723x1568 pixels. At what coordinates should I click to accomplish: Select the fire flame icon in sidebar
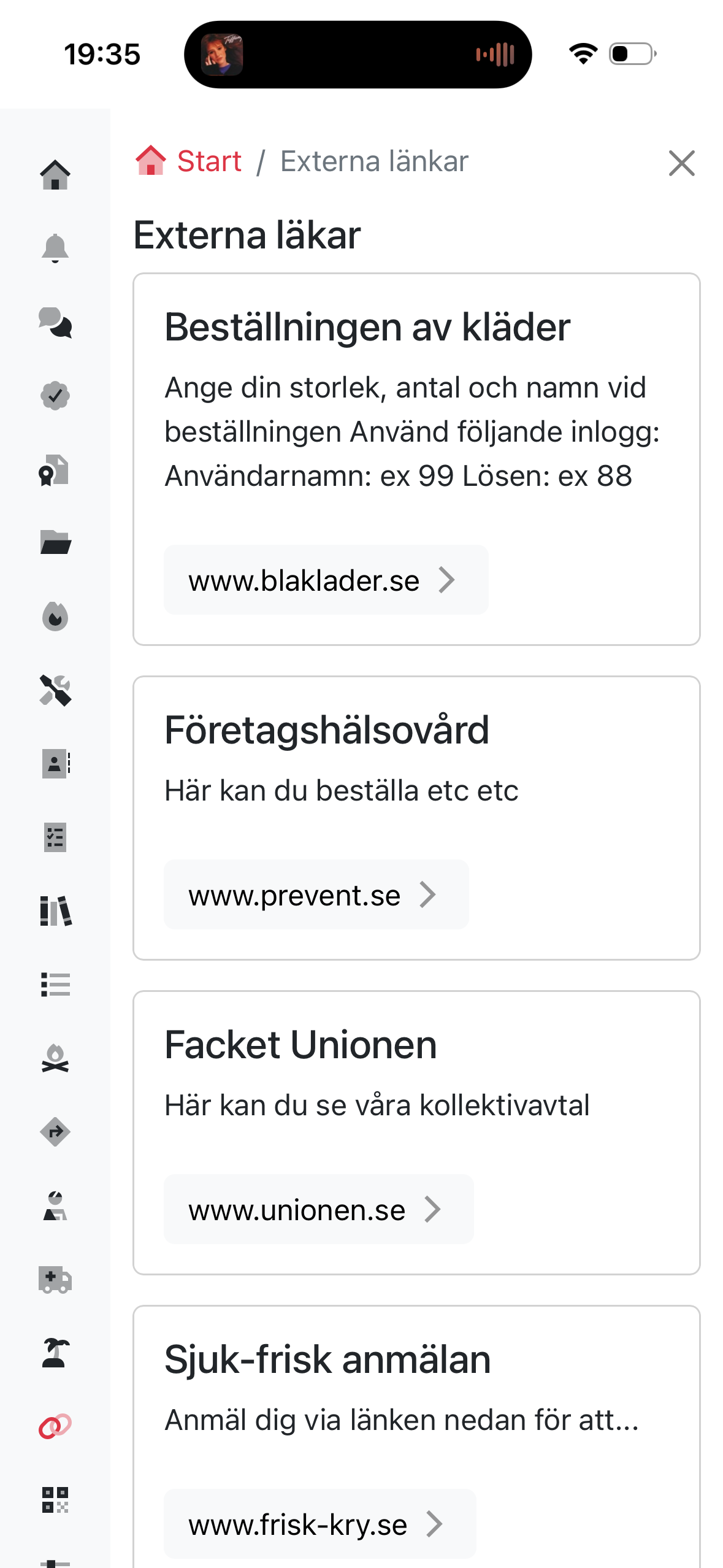point(55,617)
